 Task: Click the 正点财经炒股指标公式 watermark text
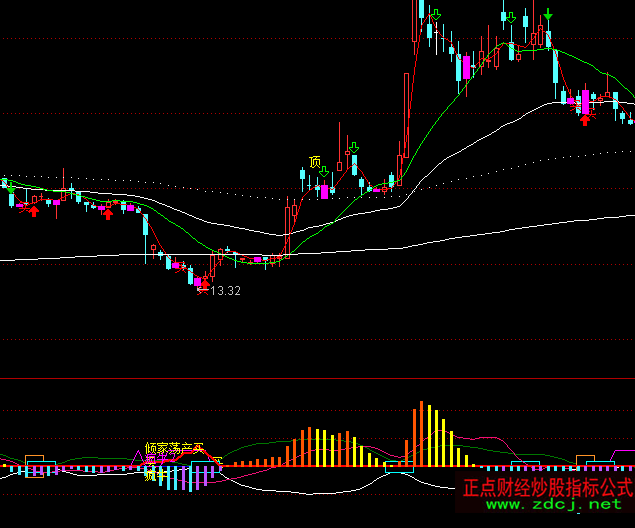pos(547,488)
